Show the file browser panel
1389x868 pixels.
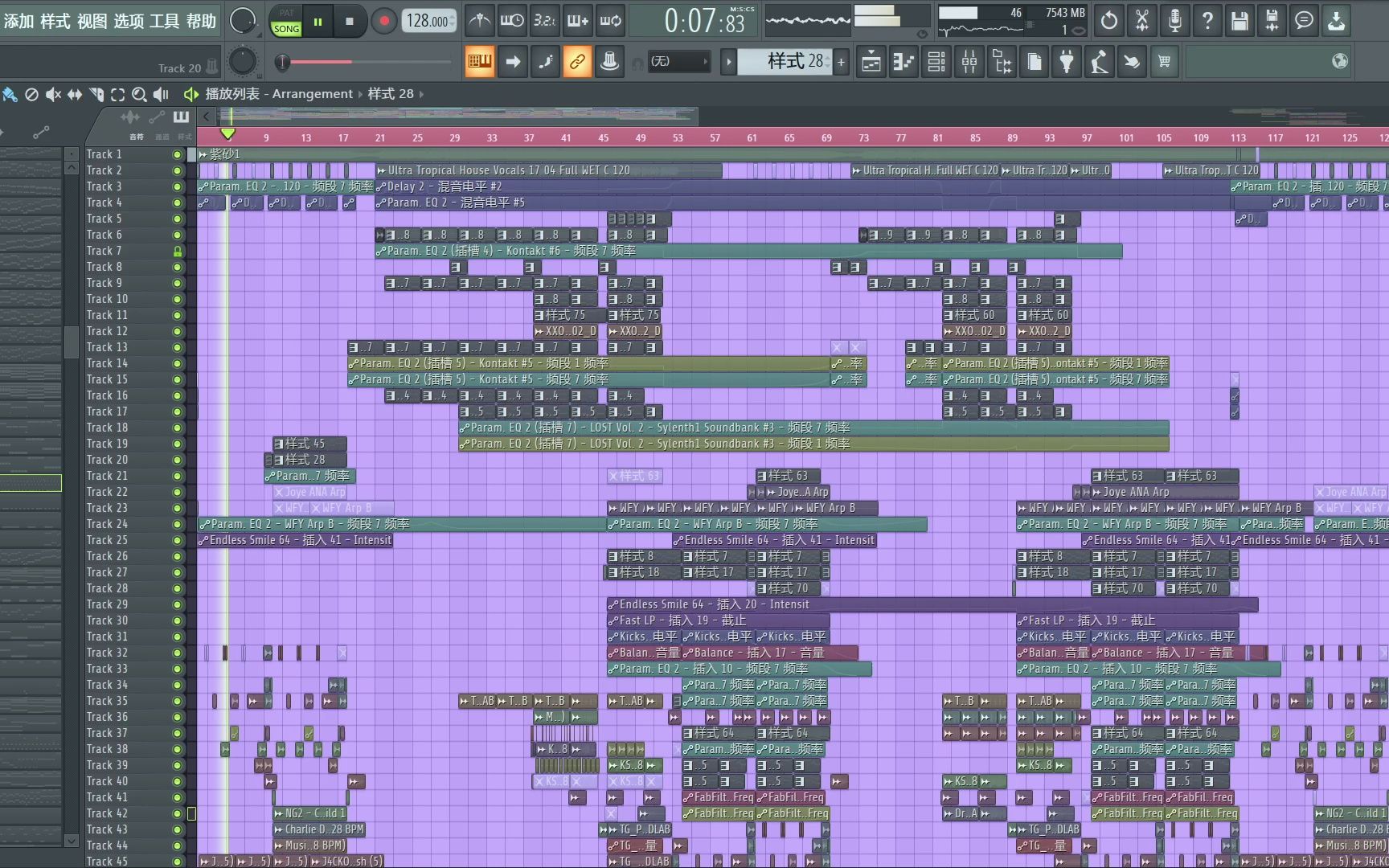[1002, 61]
